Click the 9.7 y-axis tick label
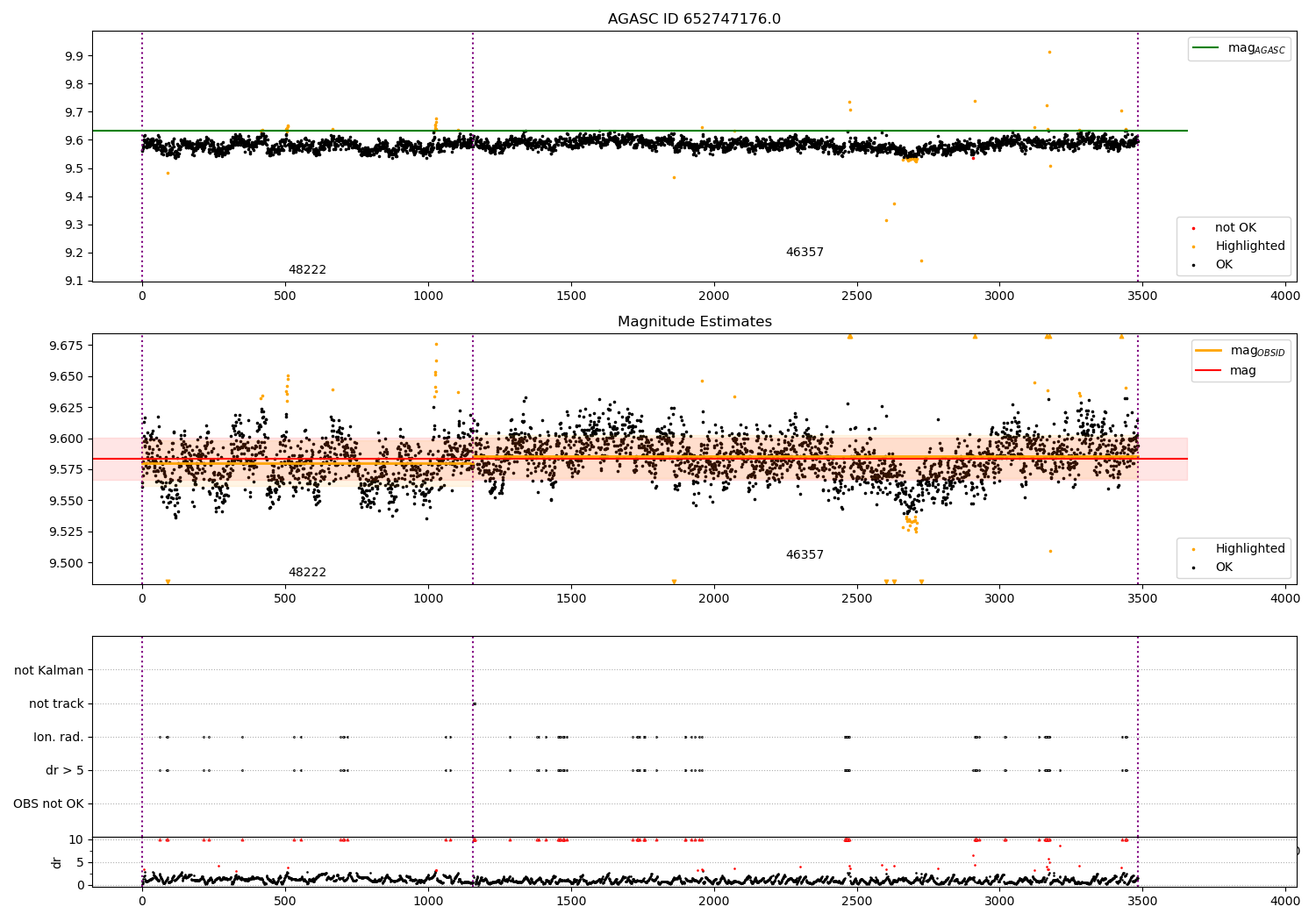Image resolution: width=1316 pixels, height=921 pixels. point(75,112)
